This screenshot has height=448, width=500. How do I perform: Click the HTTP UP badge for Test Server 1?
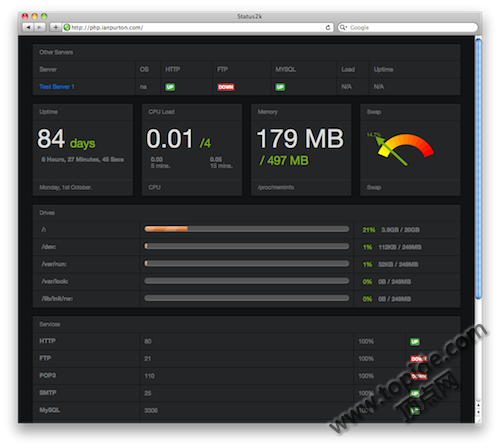(170, 87)
